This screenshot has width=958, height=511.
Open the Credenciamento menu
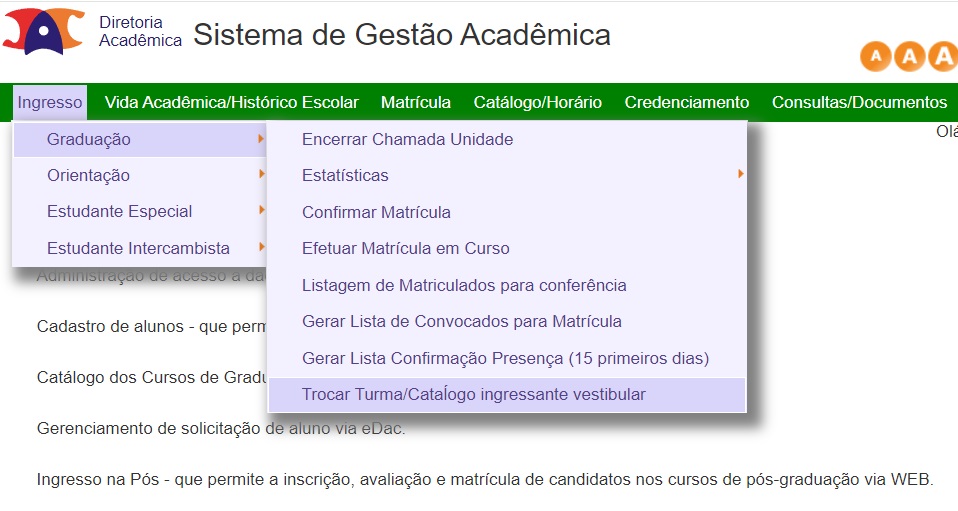click(687, 102)
